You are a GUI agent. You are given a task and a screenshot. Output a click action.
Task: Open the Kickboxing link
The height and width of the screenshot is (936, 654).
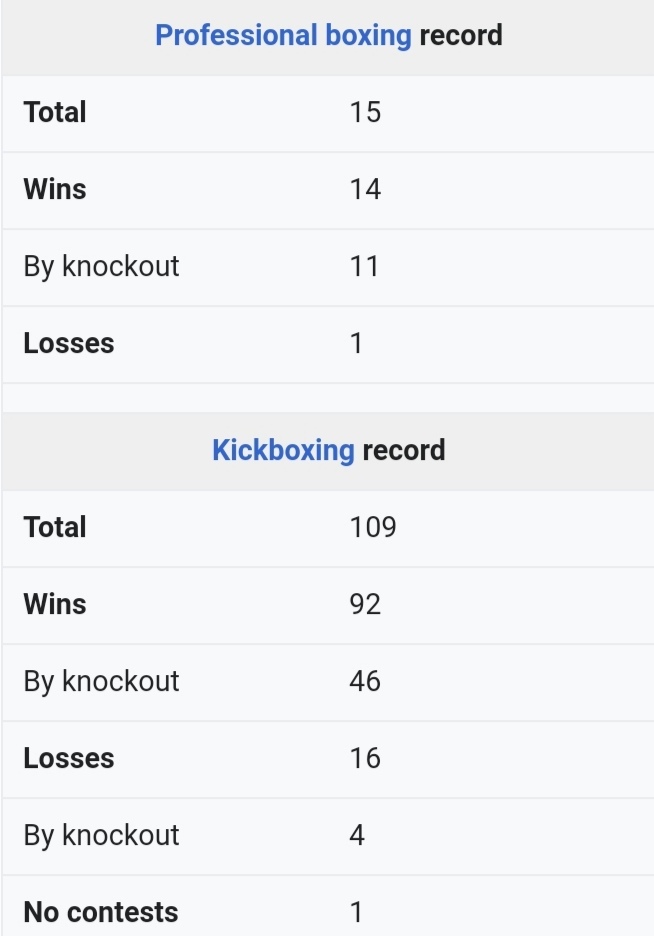[x=283, y=450]
